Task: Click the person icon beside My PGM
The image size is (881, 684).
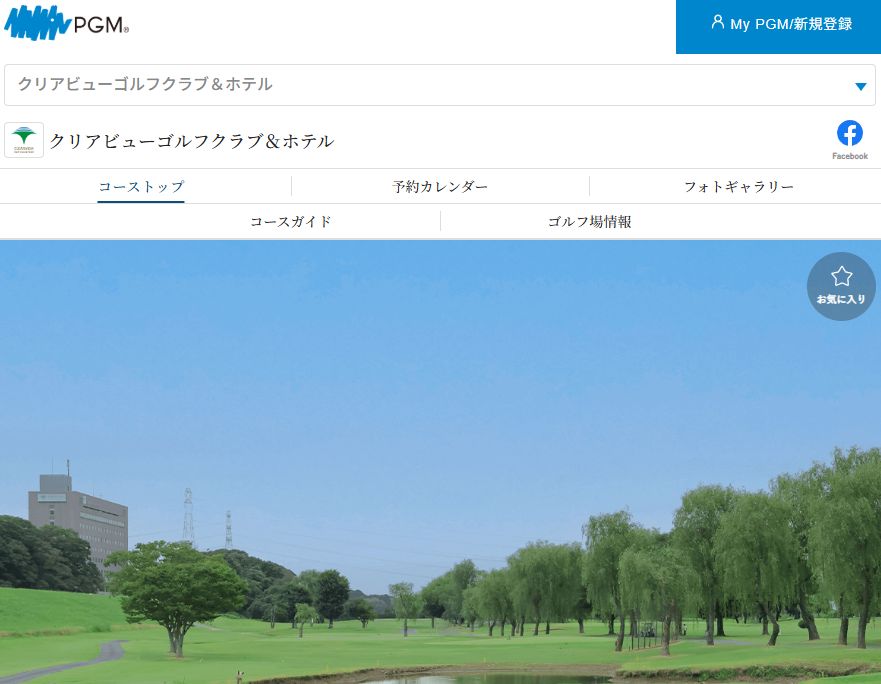Action: [x=717, y=23]
